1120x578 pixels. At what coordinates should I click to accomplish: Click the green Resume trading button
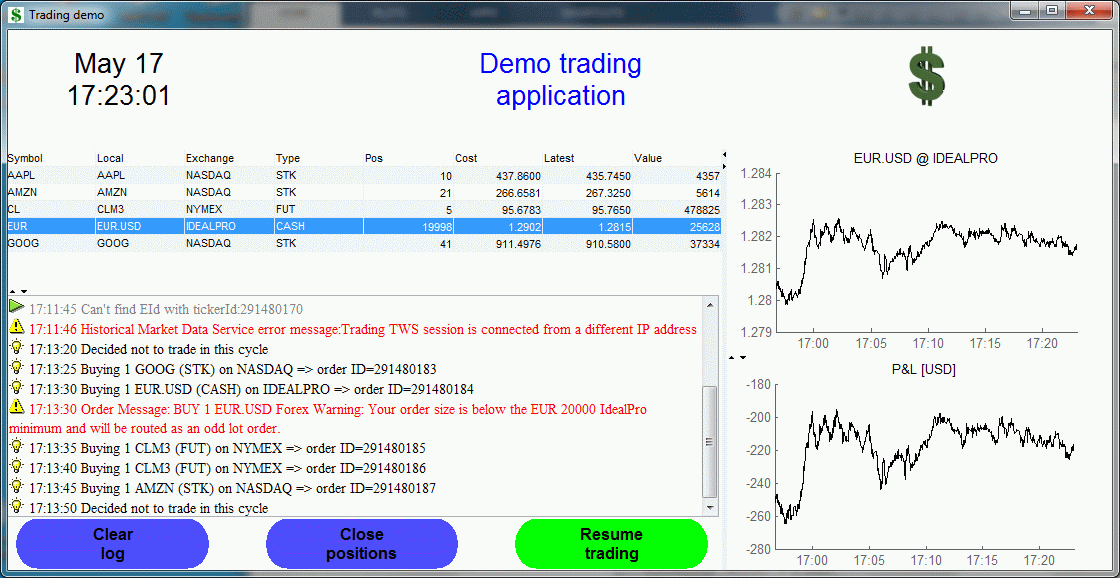coord(611,544)
